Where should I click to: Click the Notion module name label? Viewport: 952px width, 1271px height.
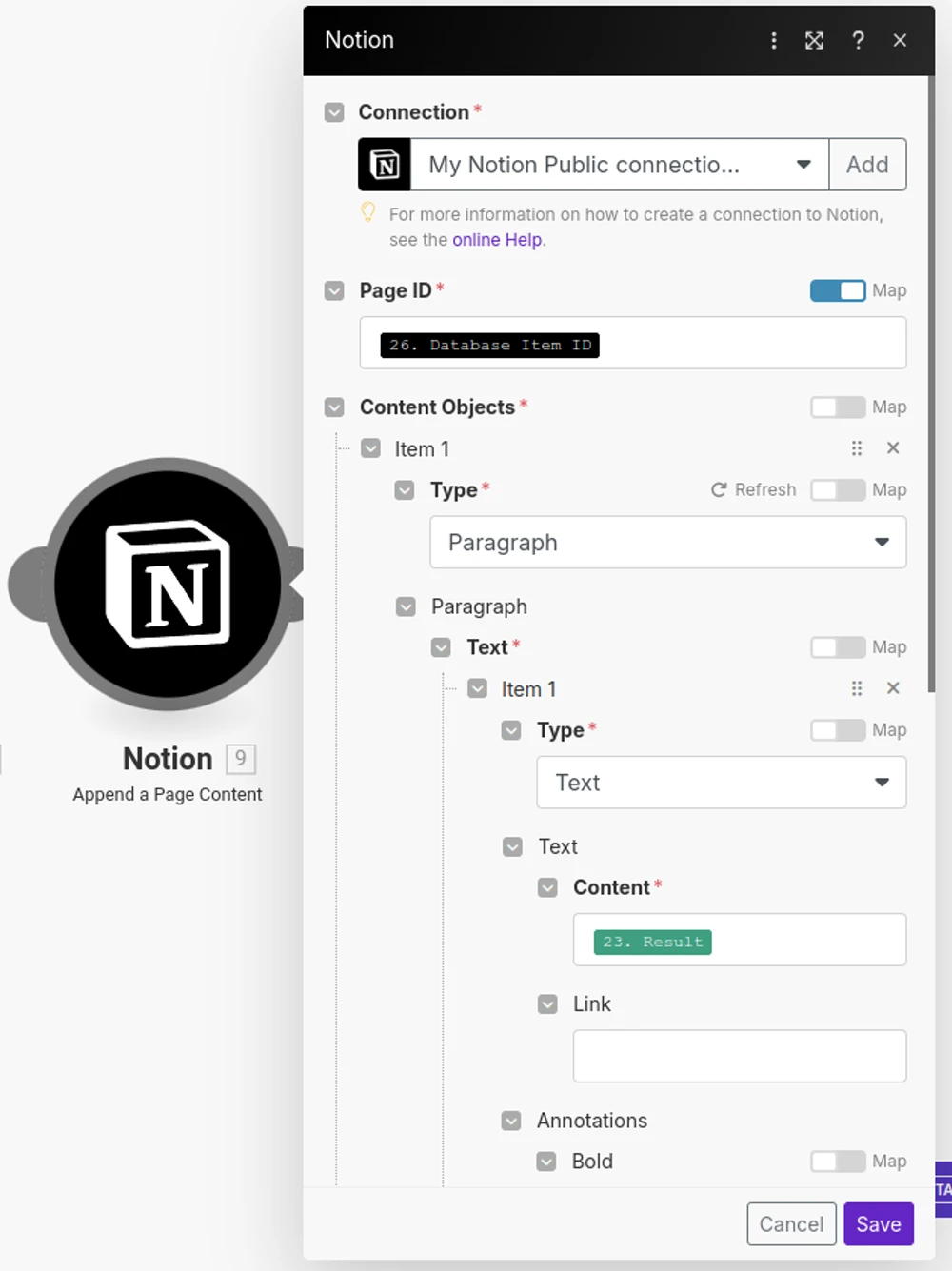168,759
